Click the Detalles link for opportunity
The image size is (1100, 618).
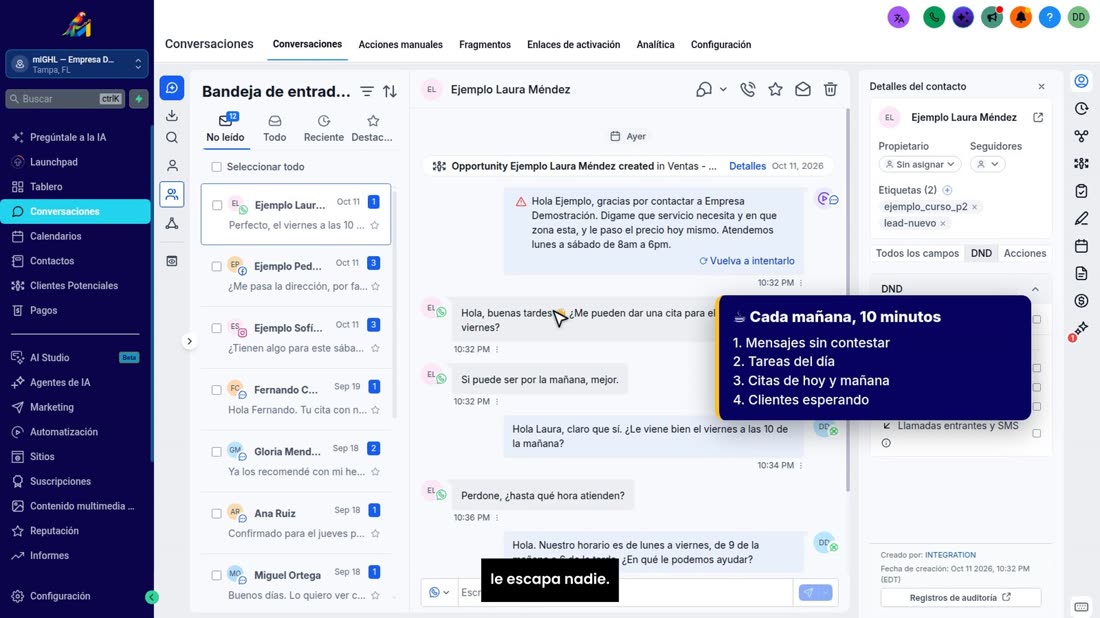pyautogui.click(x=747, y=166)
